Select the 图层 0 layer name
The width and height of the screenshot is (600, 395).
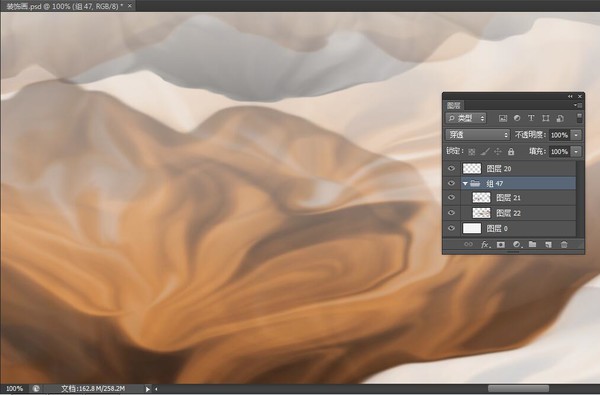tap(497, 229)
